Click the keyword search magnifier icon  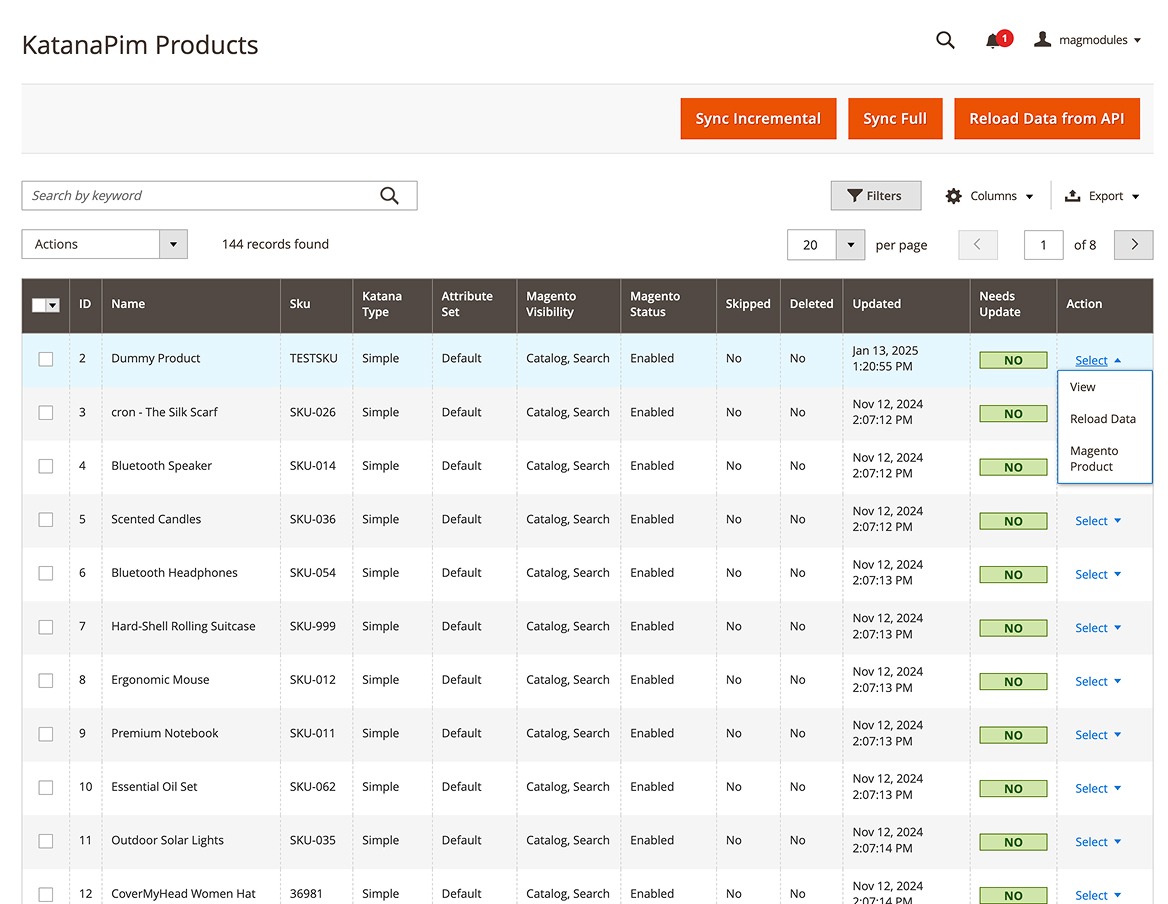[389, 195]
